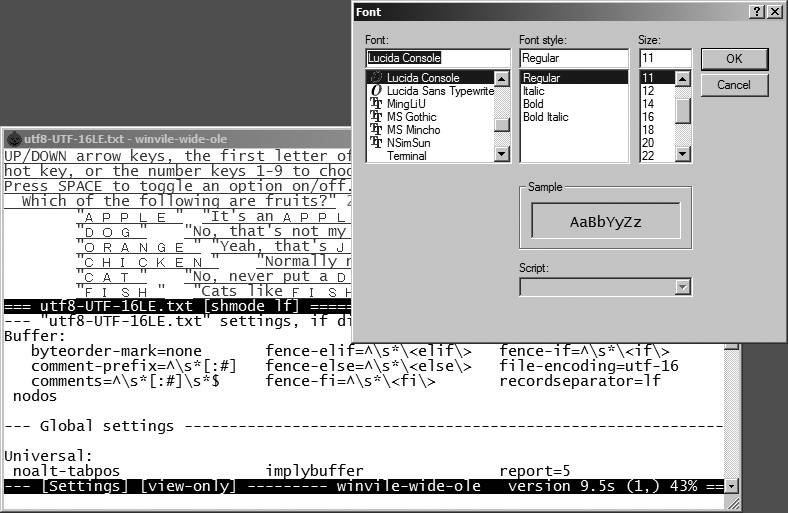Click report=5 setting
This screenshot has height=513, width=788.
click(x=535, y=471)
